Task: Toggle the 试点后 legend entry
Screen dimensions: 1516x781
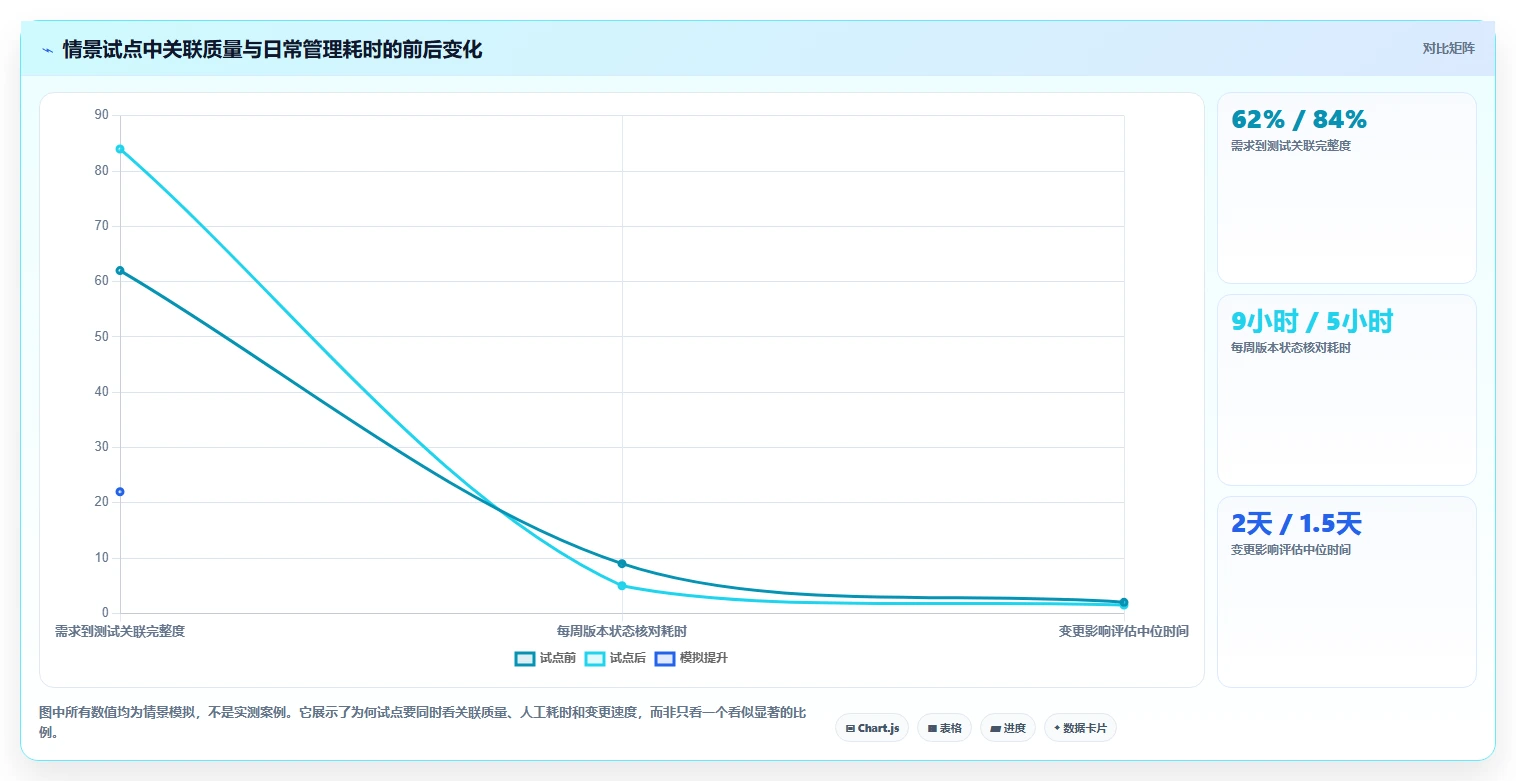Action: click(x=615, y=658)
